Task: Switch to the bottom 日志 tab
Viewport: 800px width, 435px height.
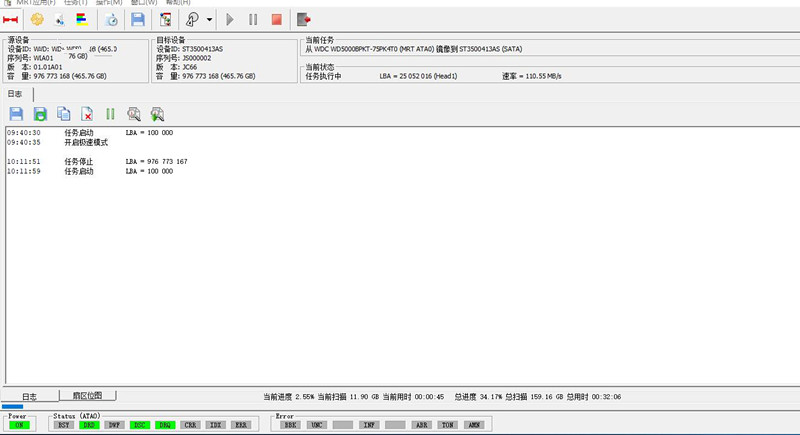Action: pyautogui.click(x=30, y=396)
